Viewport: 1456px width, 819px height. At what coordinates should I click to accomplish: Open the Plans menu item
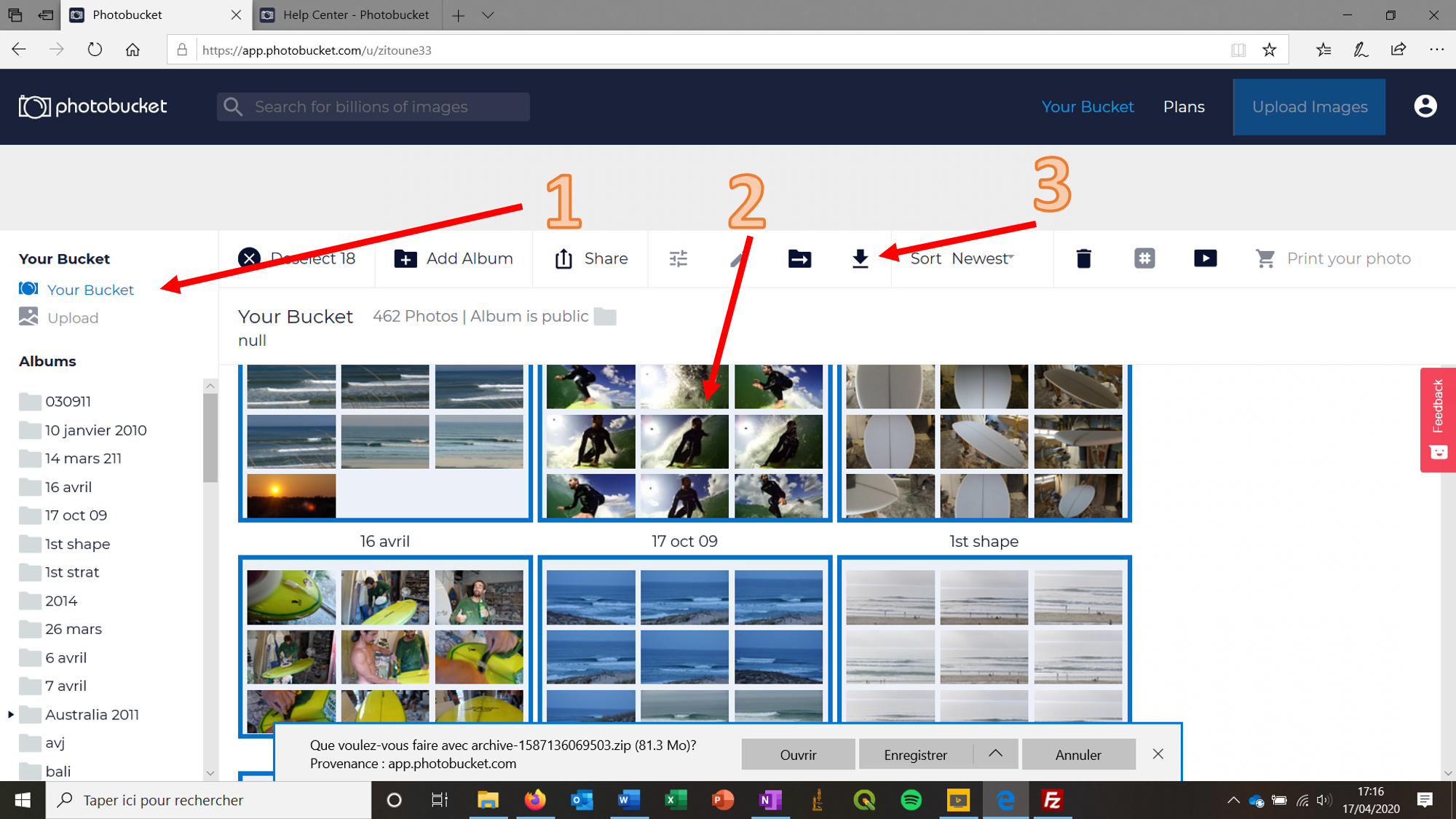1184,106
